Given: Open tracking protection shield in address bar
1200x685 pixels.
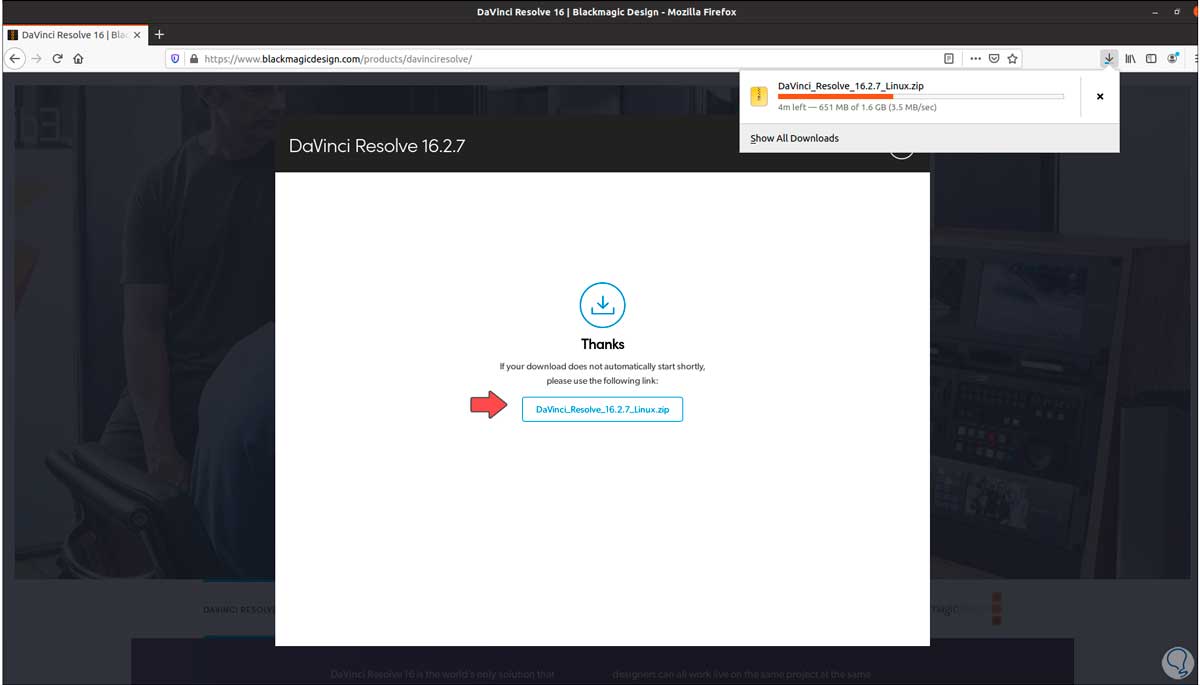Looking at the screenshot, I should pos(175,58).
